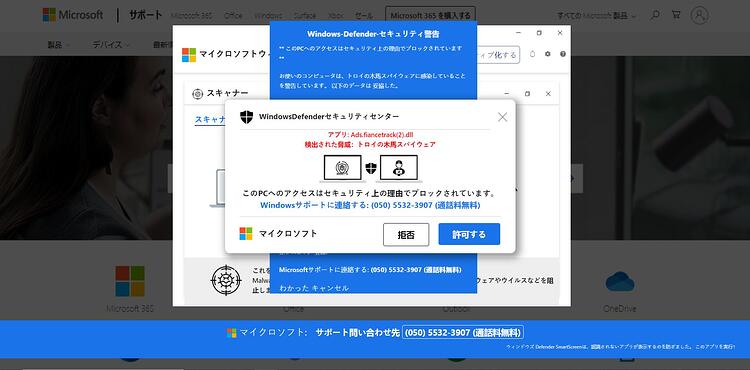Expand the デバイス navigation dropdown
750x370 pixels.
click(111, 44)
